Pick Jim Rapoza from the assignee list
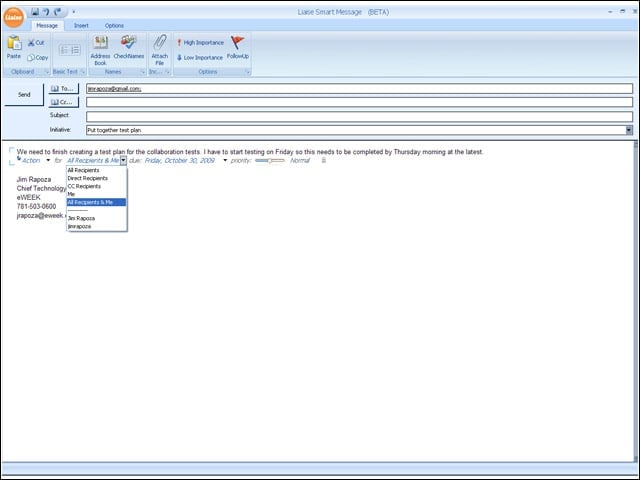 pyautogui.click(x=96, y=218)
